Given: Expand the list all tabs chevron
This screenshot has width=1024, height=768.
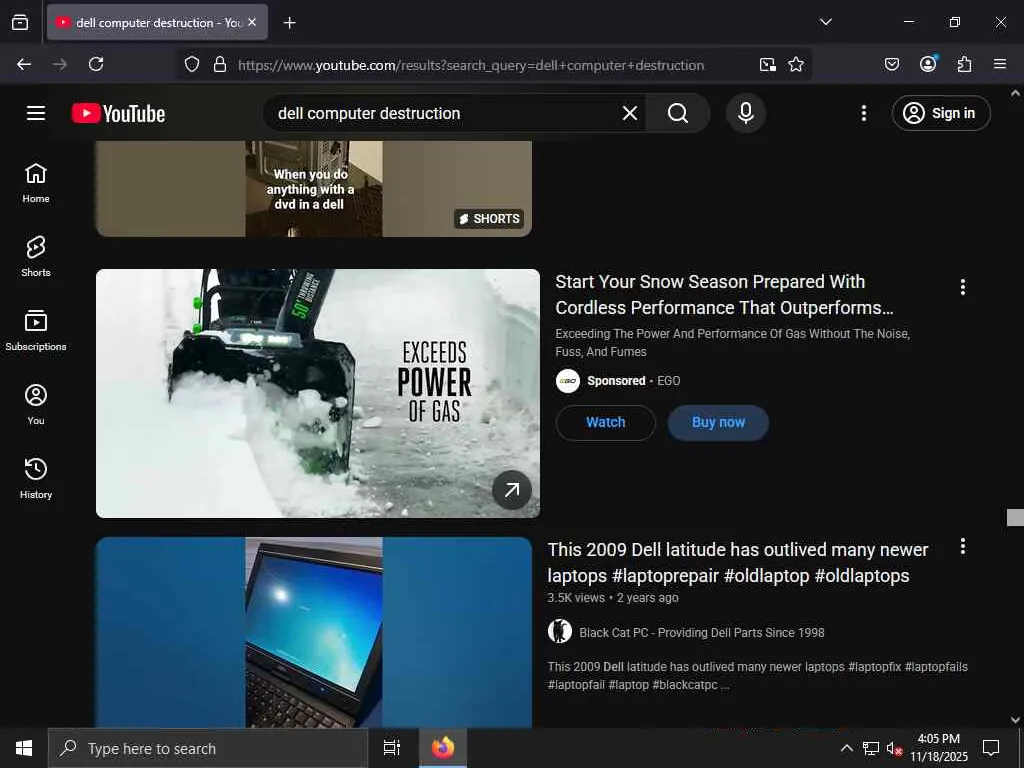Looking at the screenshot, I should (x=826, y=22).
